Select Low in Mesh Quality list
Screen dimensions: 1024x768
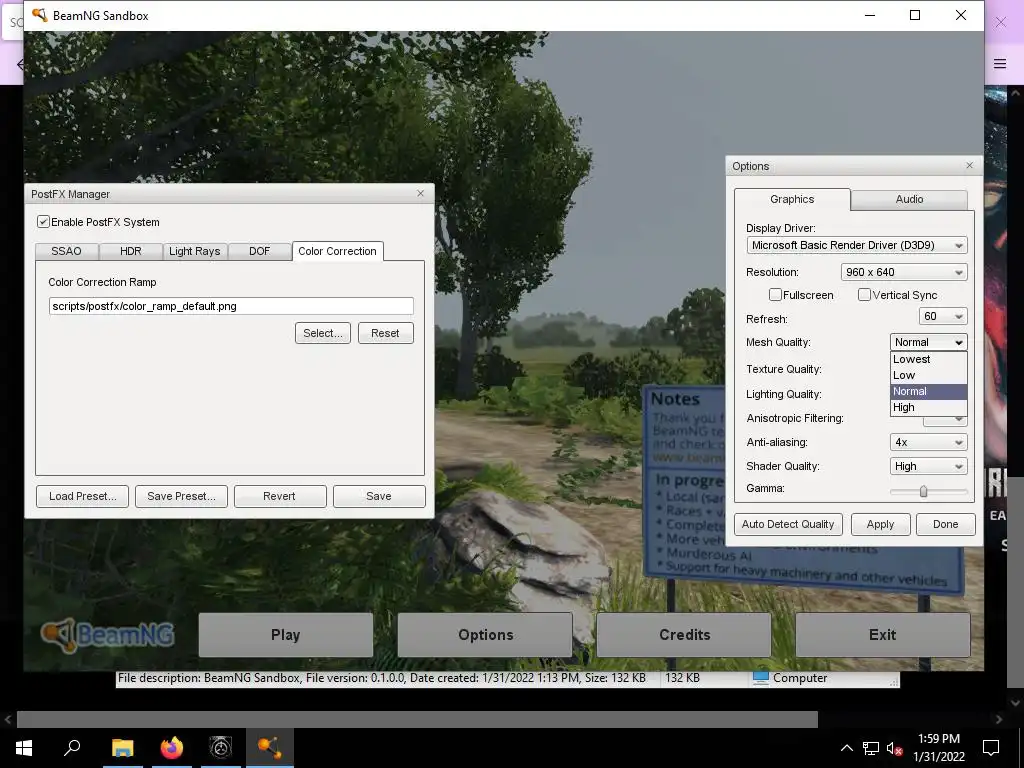click(928, 375)
